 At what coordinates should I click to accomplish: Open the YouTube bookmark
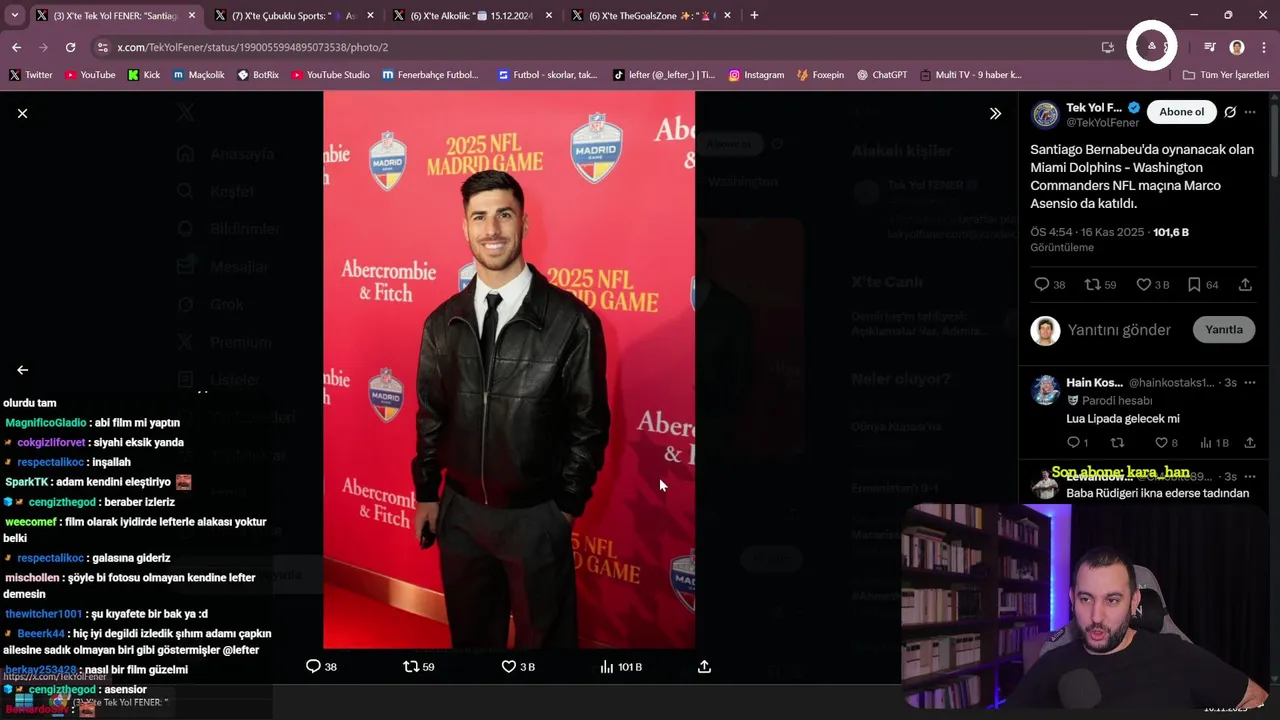pos(90,75)
